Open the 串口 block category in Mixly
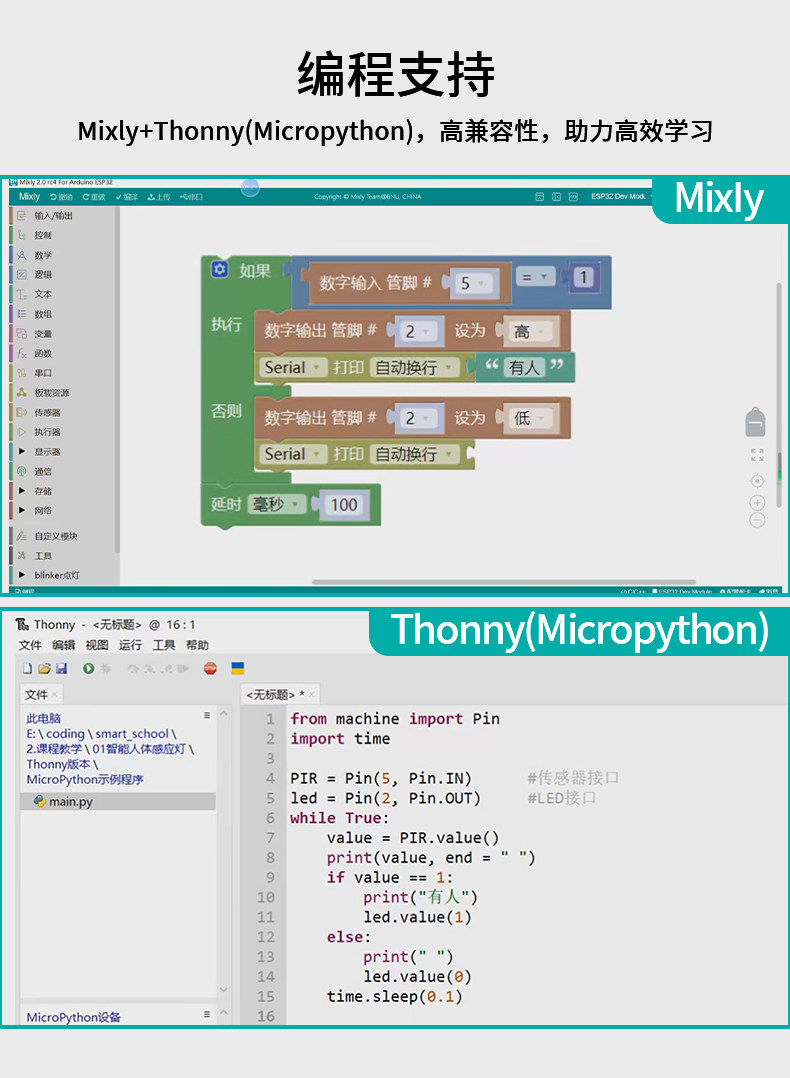 pyautogui.click(x=43, y=373)
